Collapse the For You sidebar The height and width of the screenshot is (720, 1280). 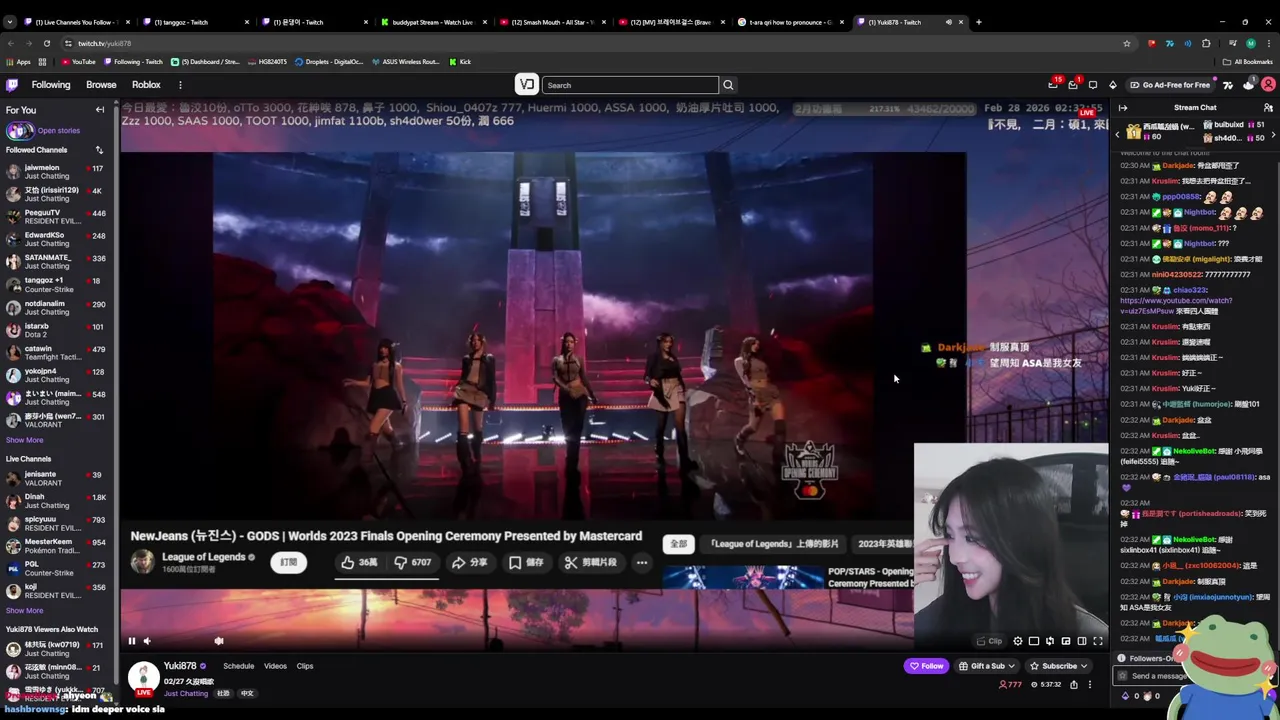(99, 110)
